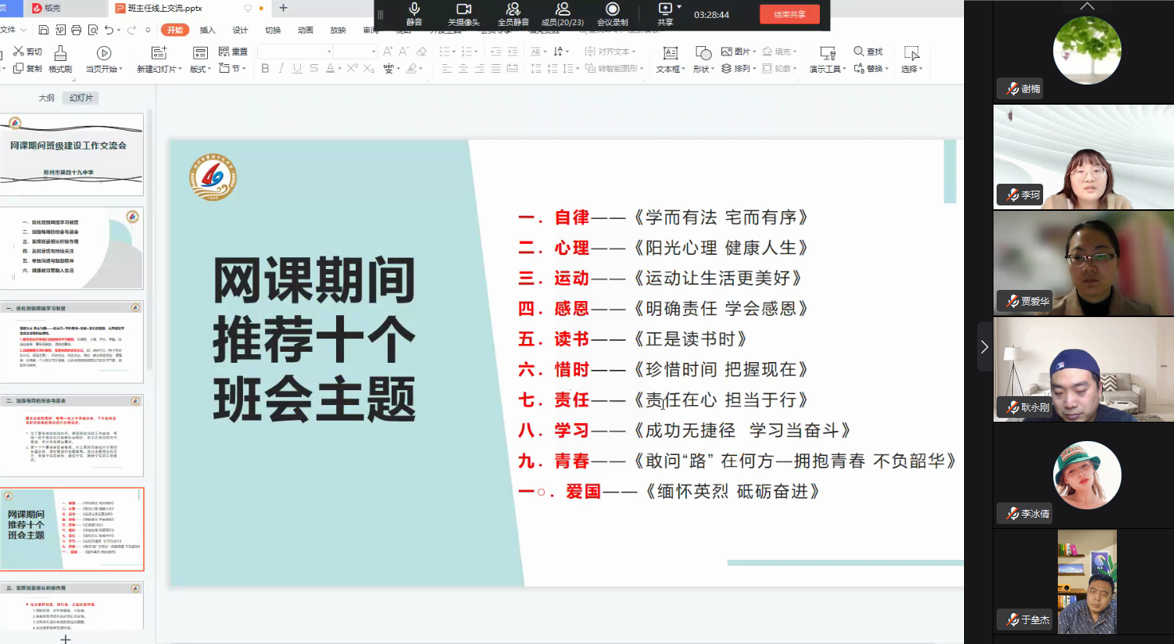Start 会议录制 meeting recording
The image size is (1174, 644).
click(612, 13)
